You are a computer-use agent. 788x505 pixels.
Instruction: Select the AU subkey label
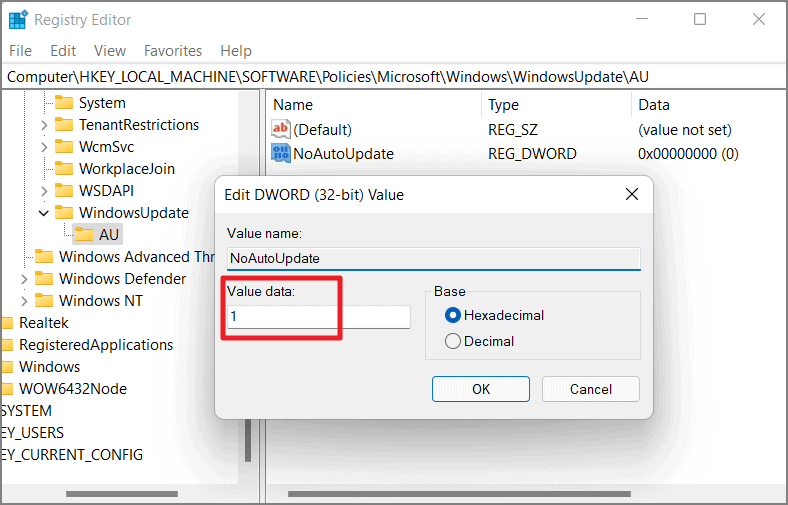(x=109, y=235)
